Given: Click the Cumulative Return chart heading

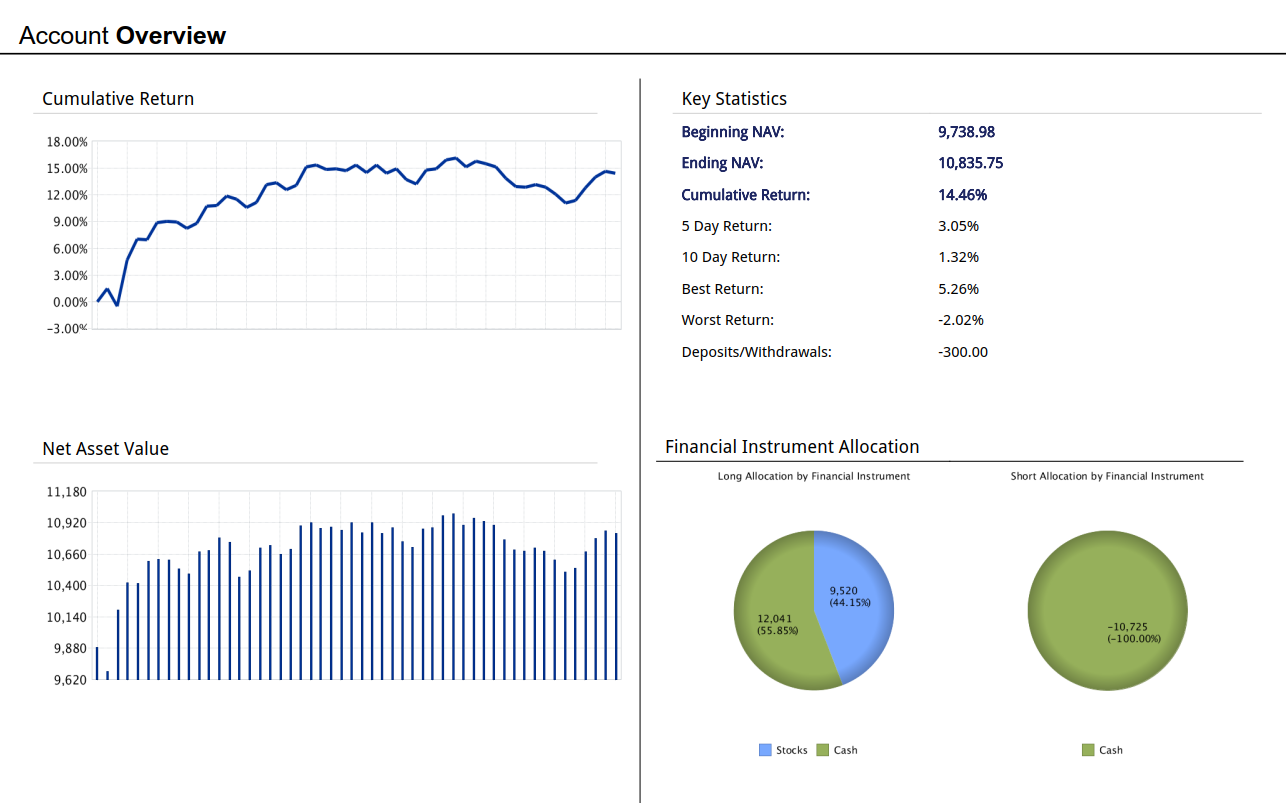Looking at the screenshot, I should [118, 99].
